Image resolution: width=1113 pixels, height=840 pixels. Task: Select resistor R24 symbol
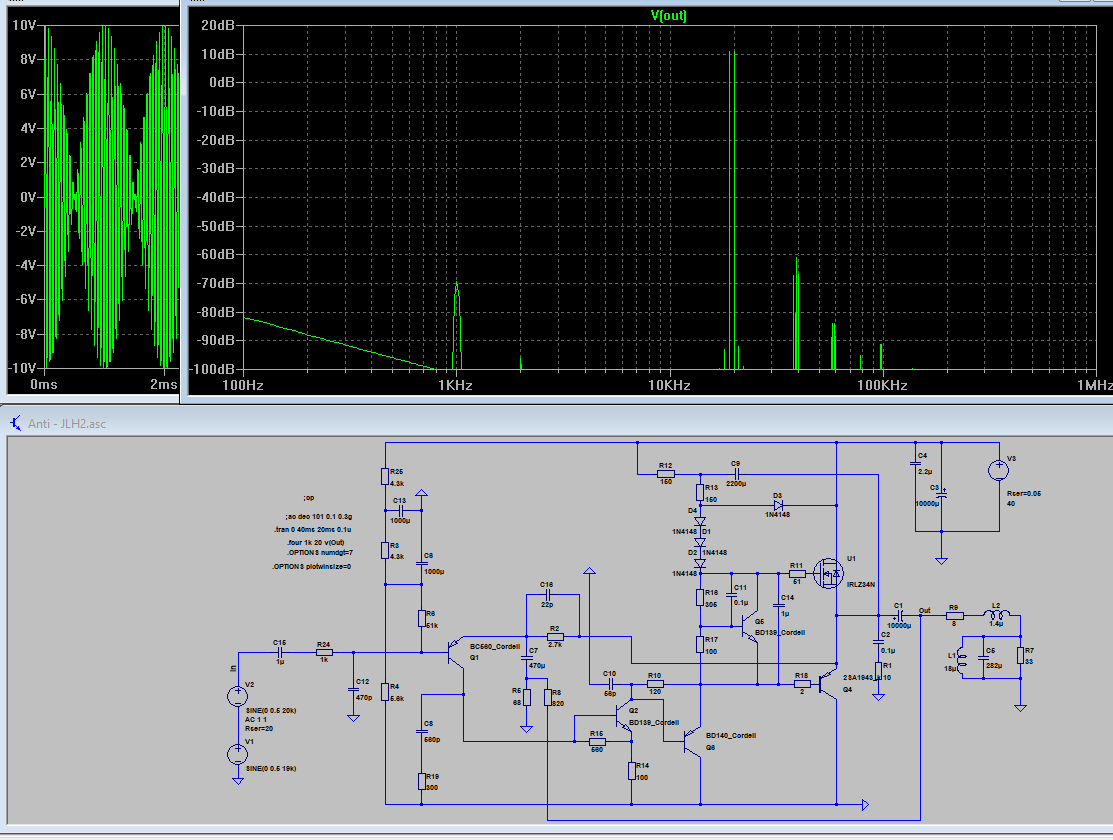point(324,652)
